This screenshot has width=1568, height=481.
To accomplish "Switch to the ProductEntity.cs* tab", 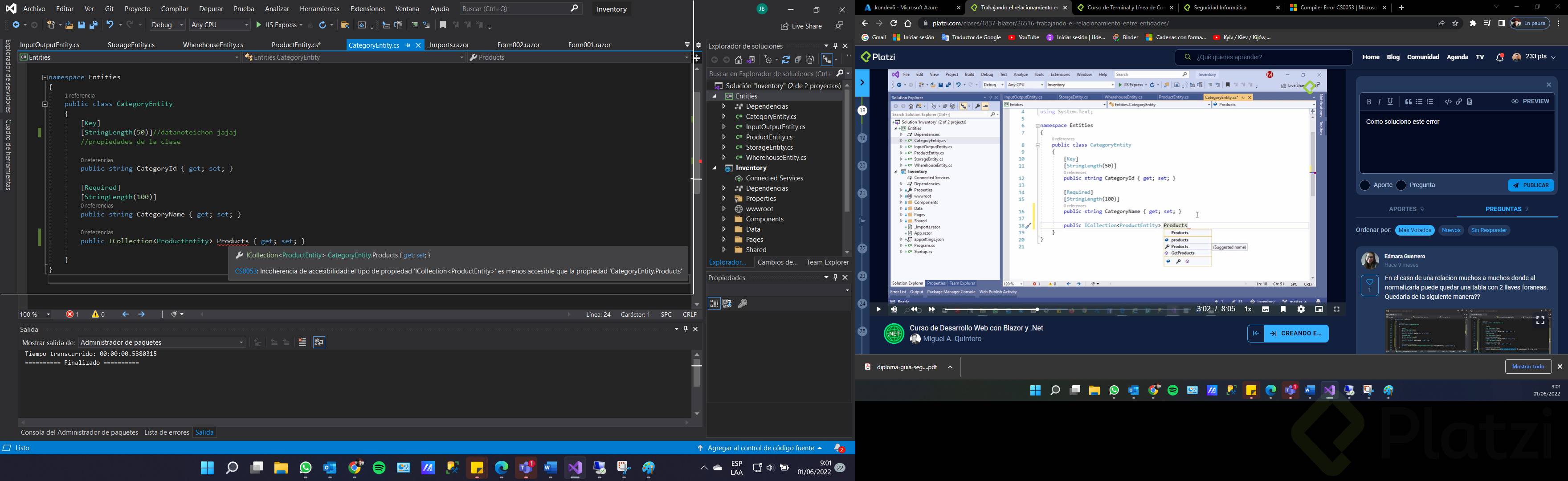I will click(x=296, y=45).
